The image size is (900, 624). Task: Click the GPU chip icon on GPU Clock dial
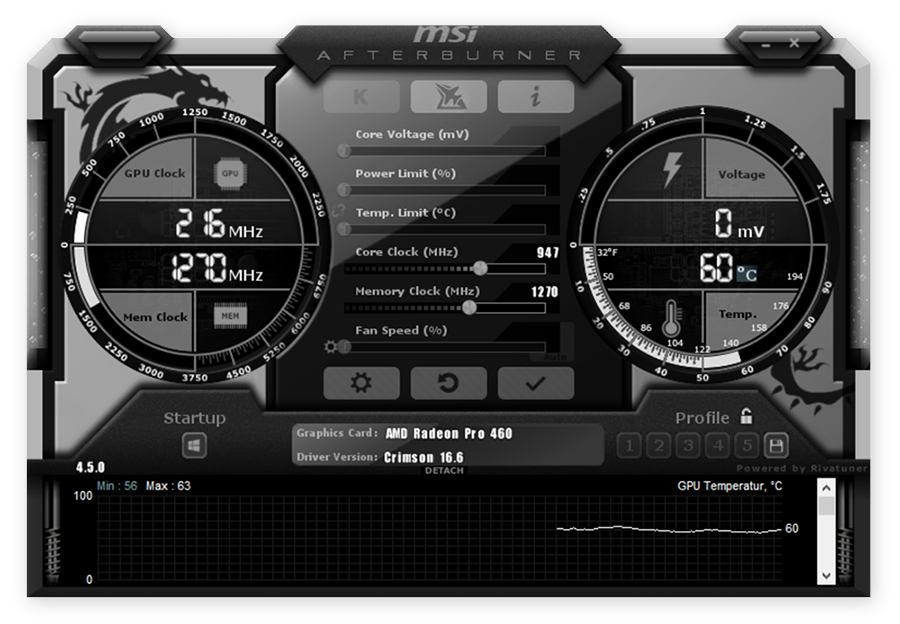[x=229, y=172]
